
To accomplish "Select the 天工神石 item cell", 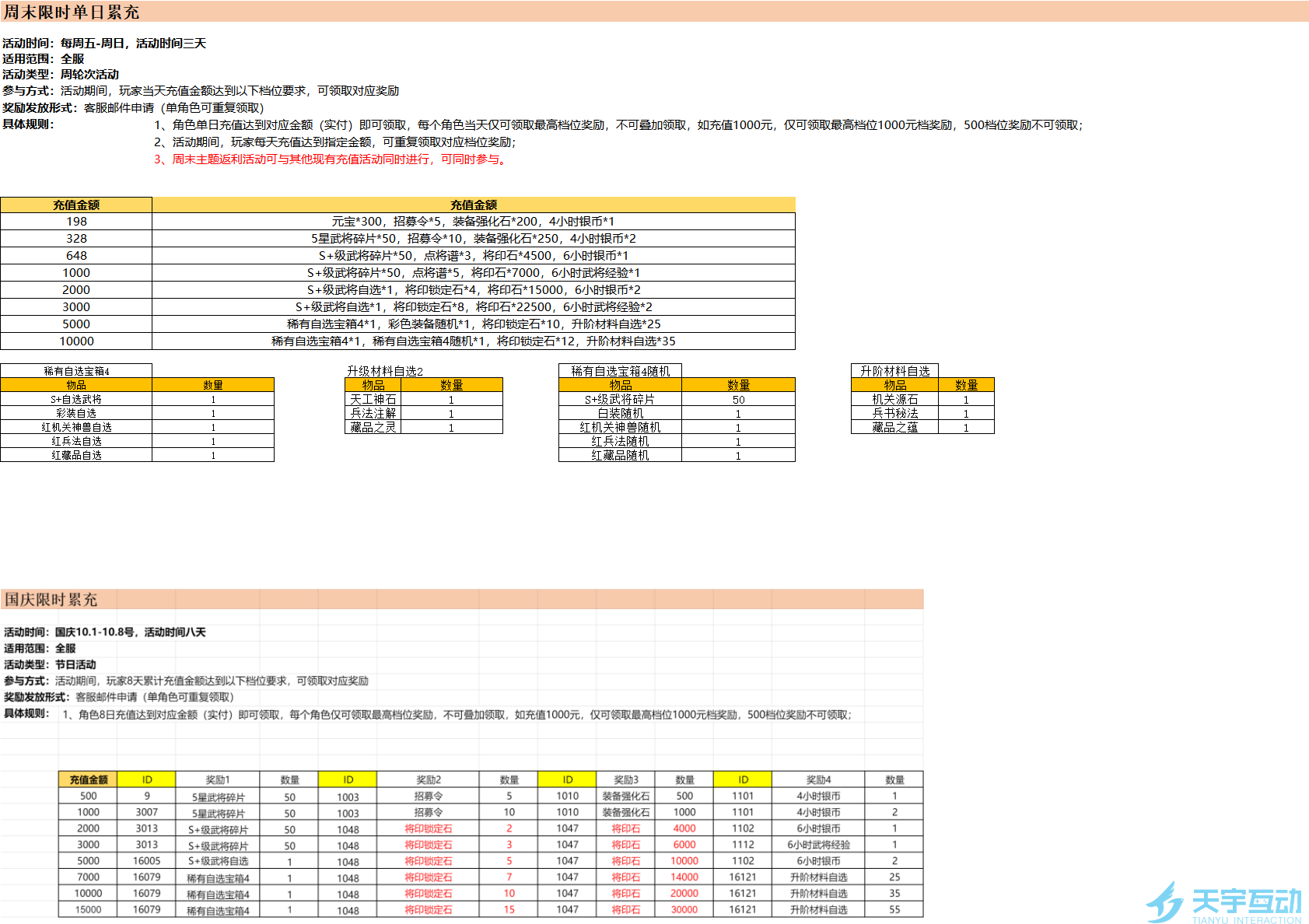I will point(373,400).
